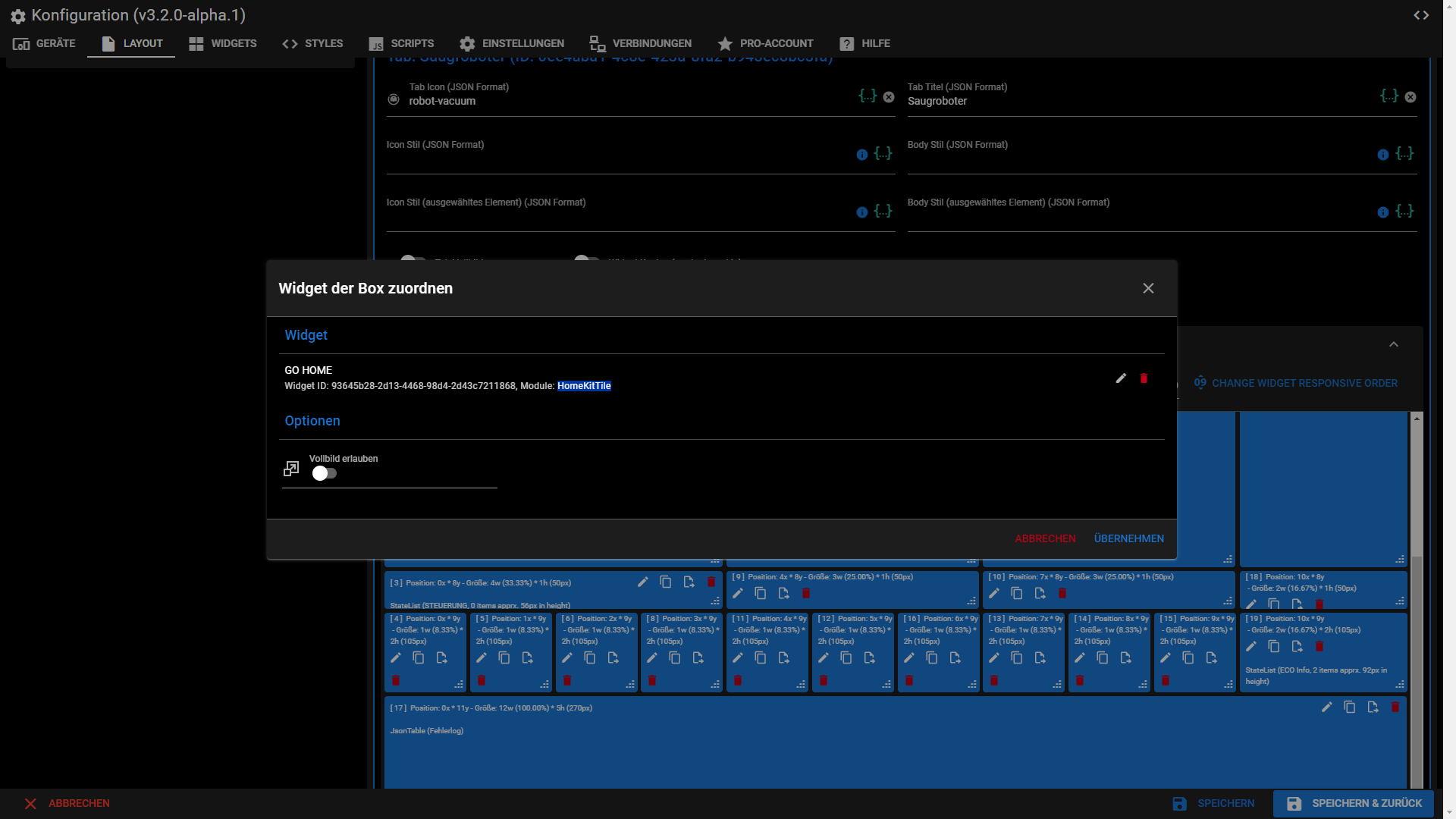
Task: Delete box [17] using its trash icon
Action: pos(1395,708)
